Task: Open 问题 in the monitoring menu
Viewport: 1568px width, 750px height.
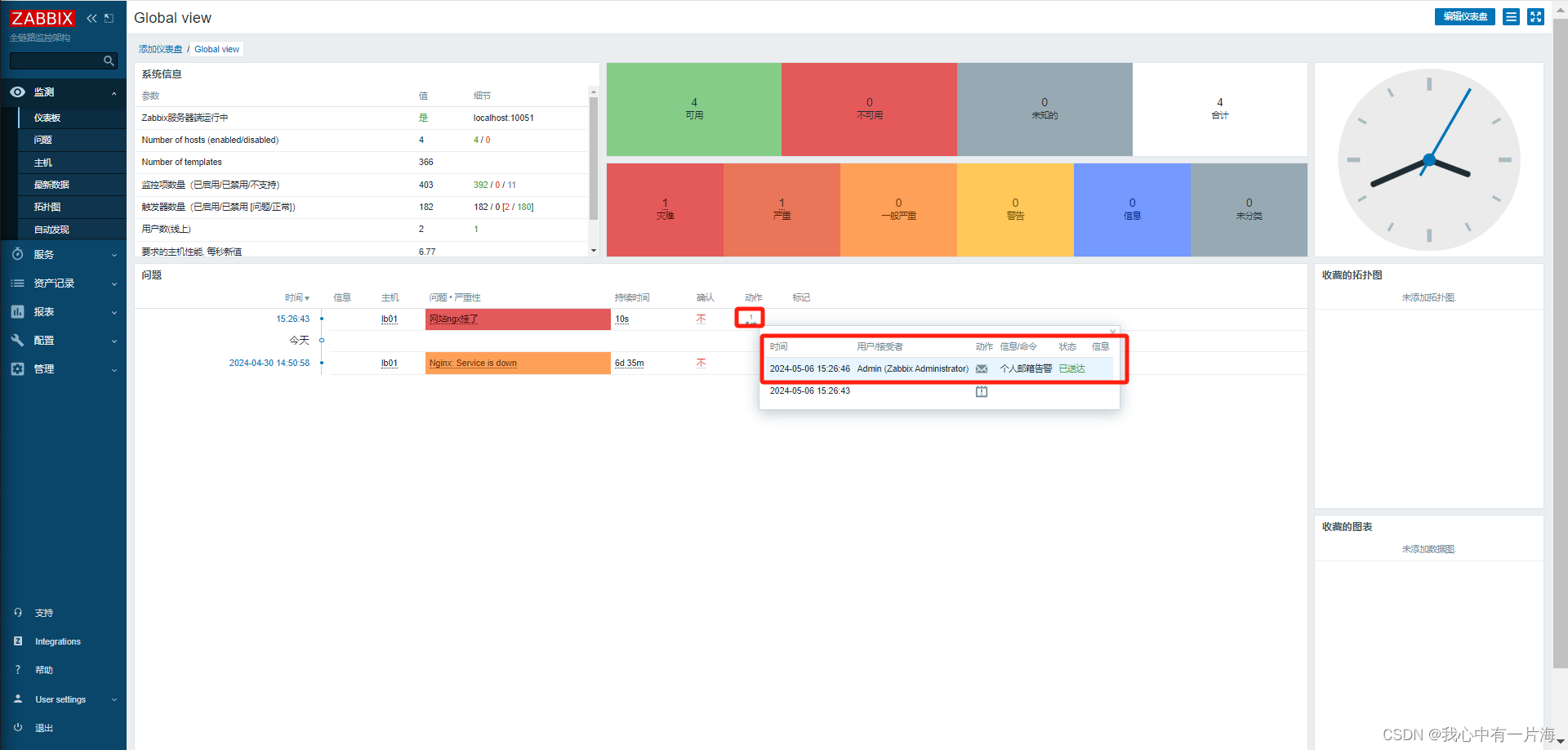Action: [42, 140]
